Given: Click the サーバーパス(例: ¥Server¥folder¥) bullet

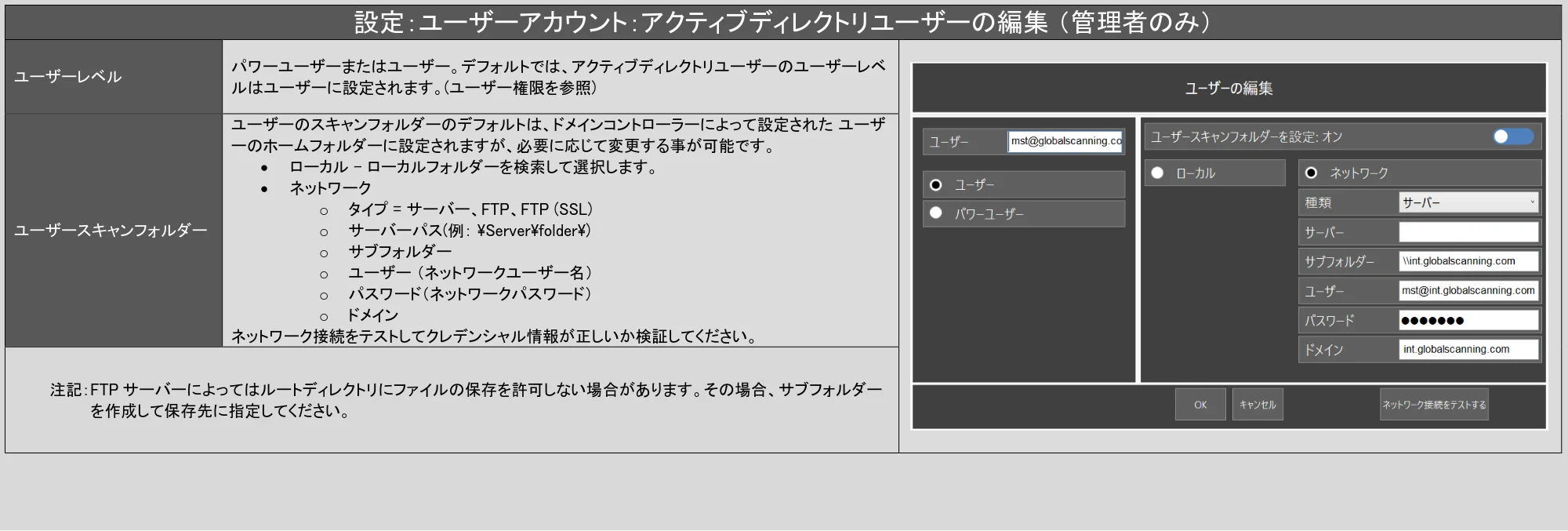Looking at the screenshot, I should 469,231.
